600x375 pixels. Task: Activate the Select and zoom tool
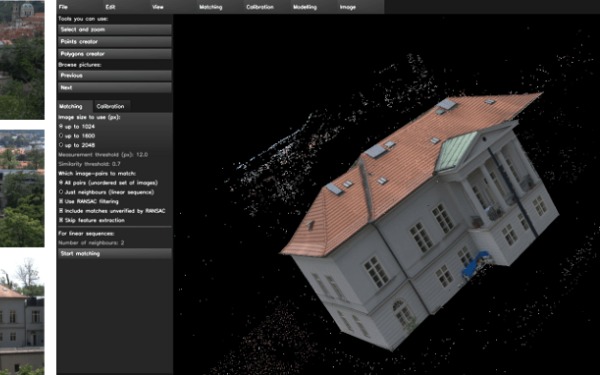(115, 29)
